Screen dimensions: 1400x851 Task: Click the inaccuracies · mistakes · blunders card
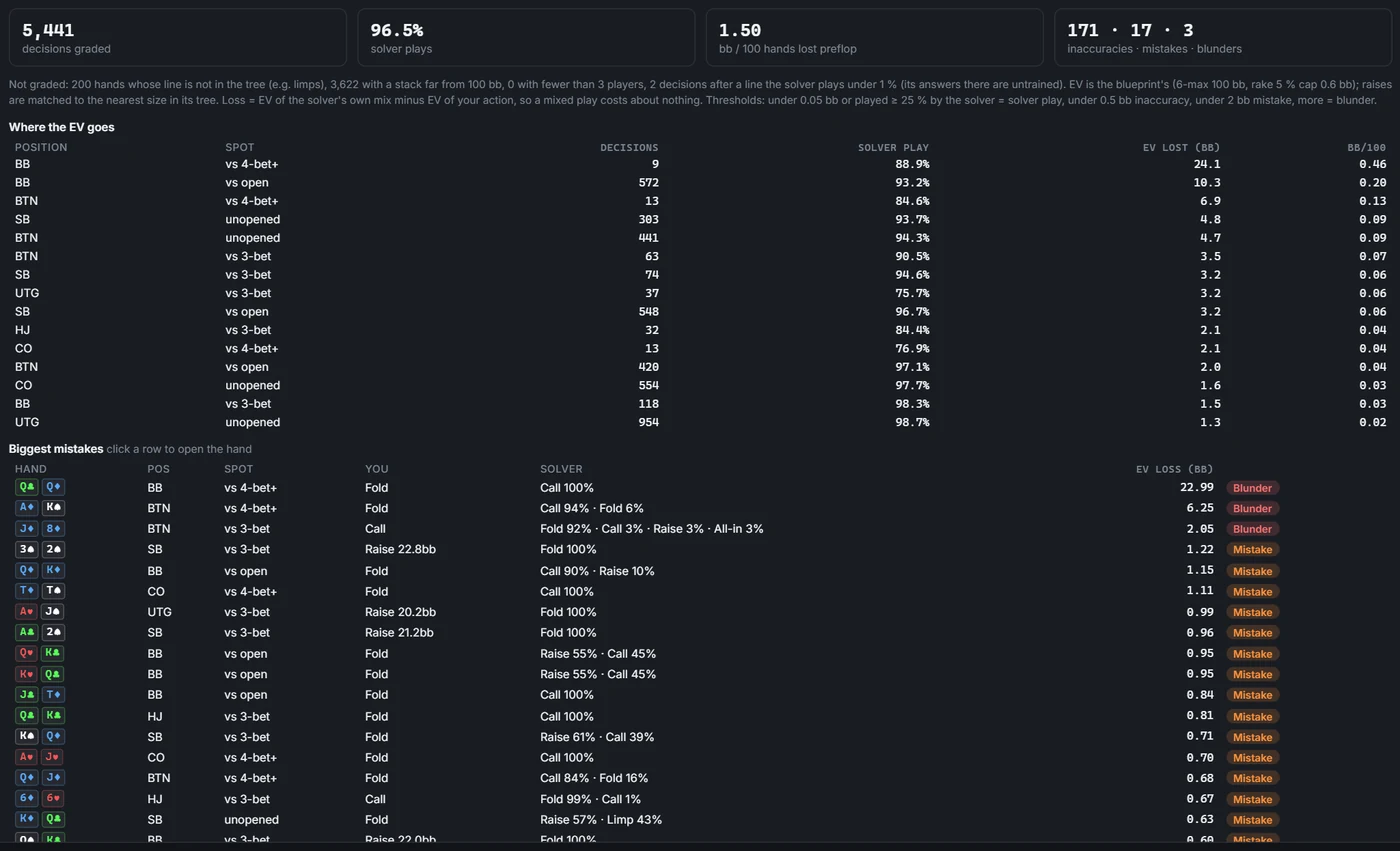[1223, 38]
